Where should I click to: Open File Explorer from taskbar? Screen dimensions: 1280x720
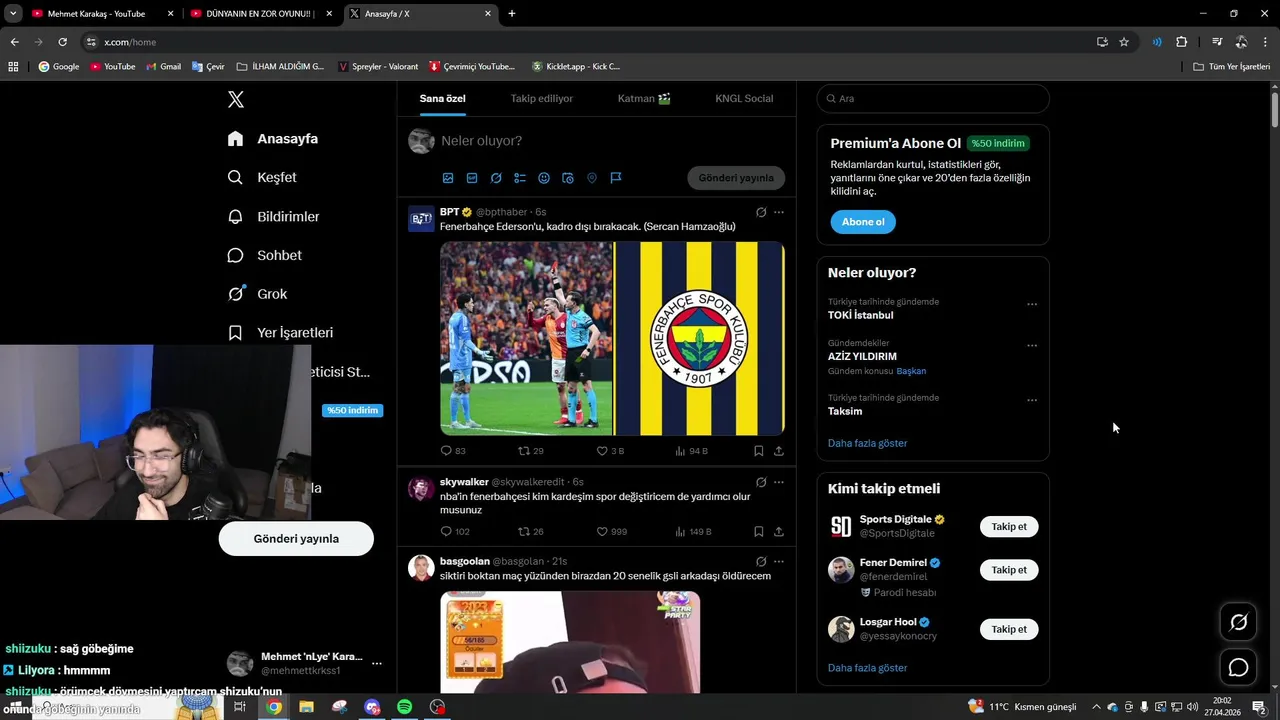[x=306, y=707]
